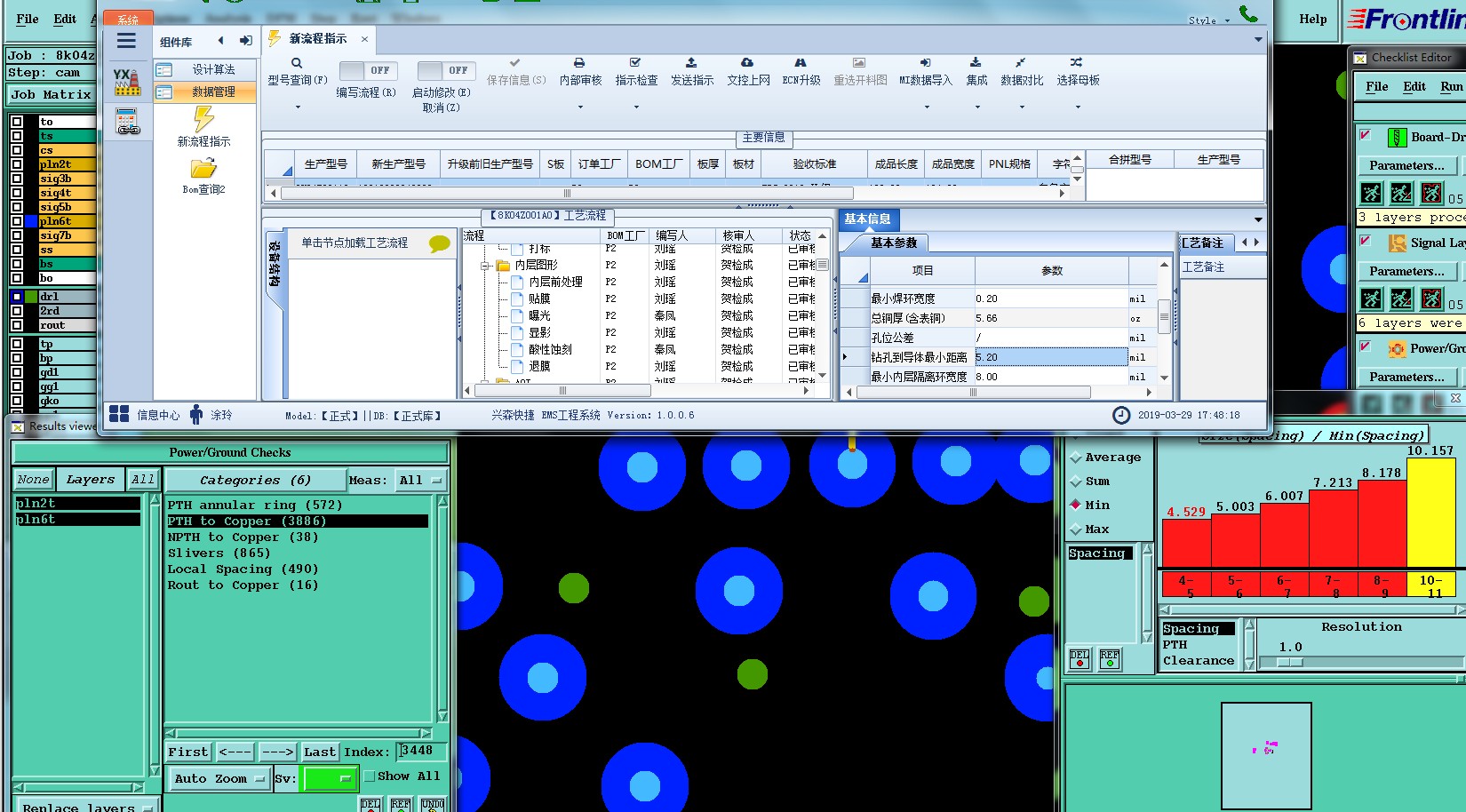This screenshot has height=812, width=1466.
Task: Click the 选择母板 shuffle icon
Action: (x=1076, y=63)
